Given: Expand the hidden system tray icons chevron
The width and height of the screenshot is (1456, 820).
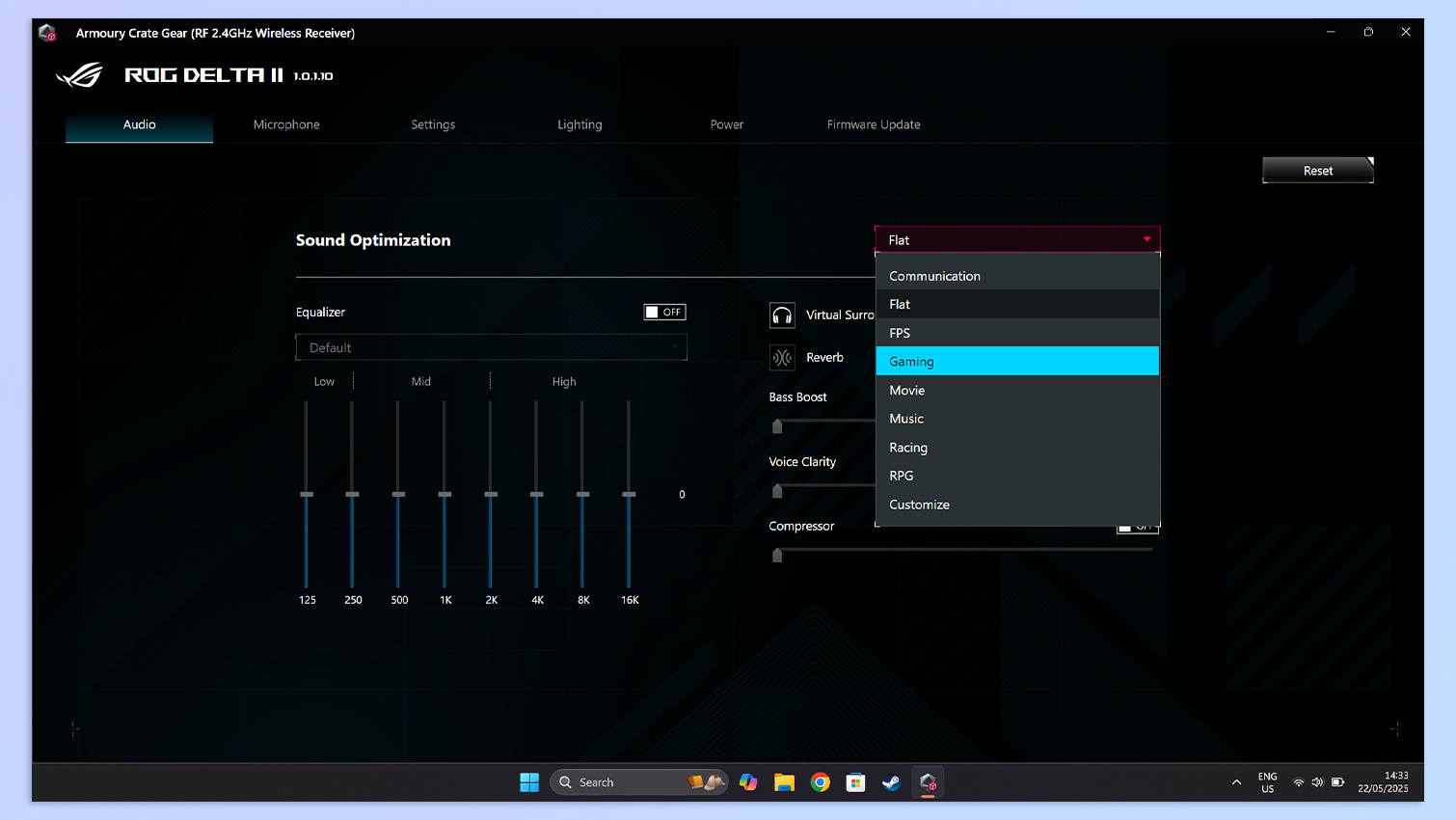Looking at the screenshot, I should [x=1236, y=782].
